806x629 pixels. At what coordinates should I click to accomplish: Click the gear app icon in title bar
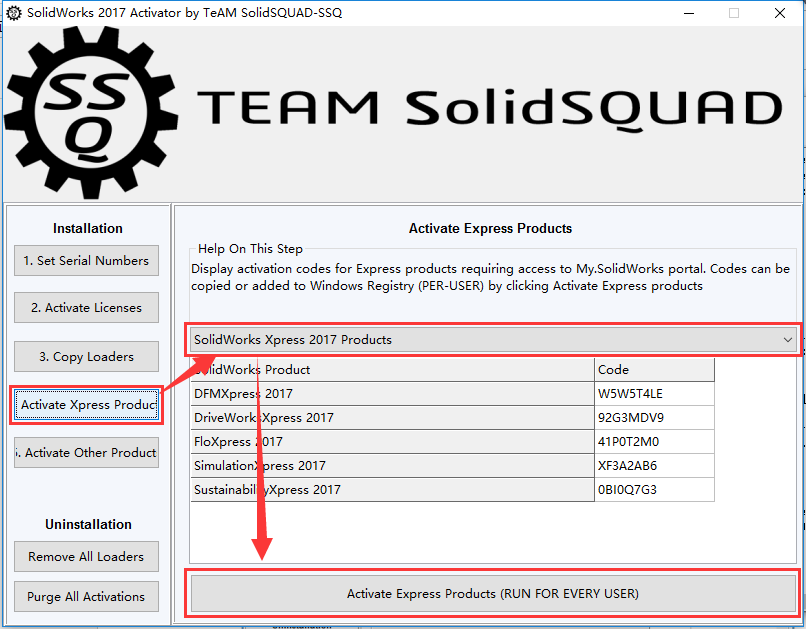point(13,13)
